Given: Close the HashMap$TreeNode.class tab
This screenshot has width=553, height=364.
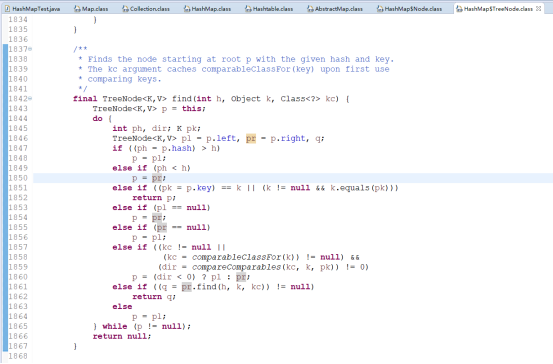Looking at the screenshot, I should coord(539,8).
